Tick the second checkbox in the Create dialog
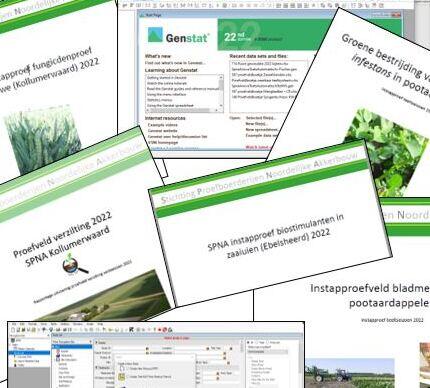Viewport: 430px width, 388px height. coord(128,377)
